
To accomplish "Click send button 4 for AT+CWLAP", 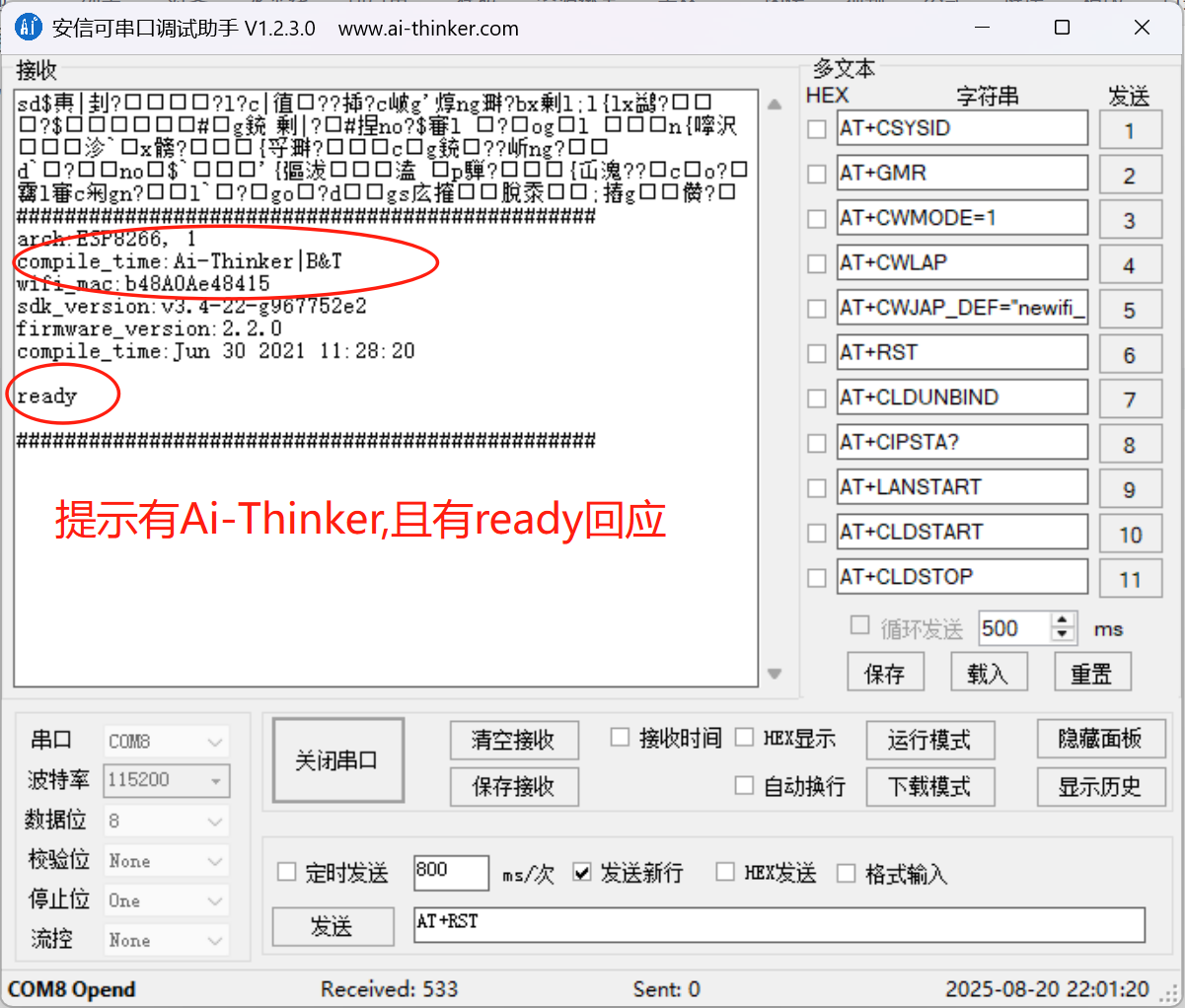I will pos(1130,265).
